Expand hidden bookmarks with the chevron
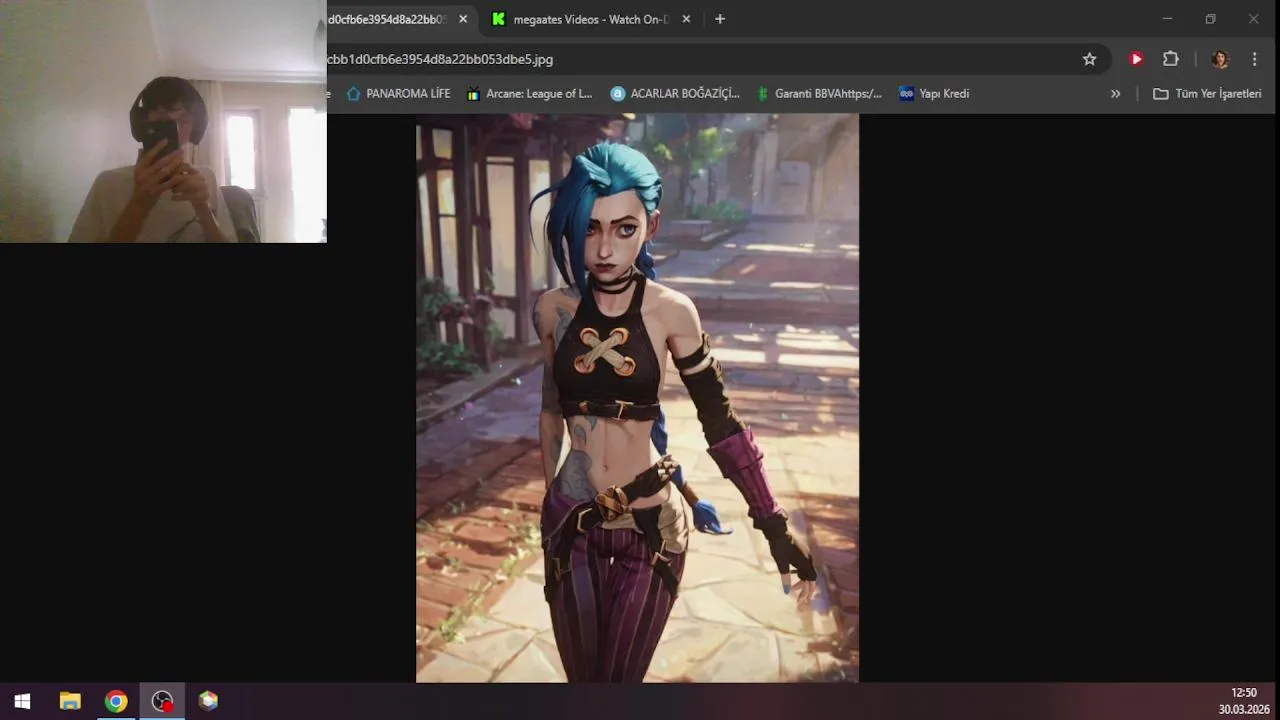This screenshot has height=720, width=1280. coord(1116,94)
